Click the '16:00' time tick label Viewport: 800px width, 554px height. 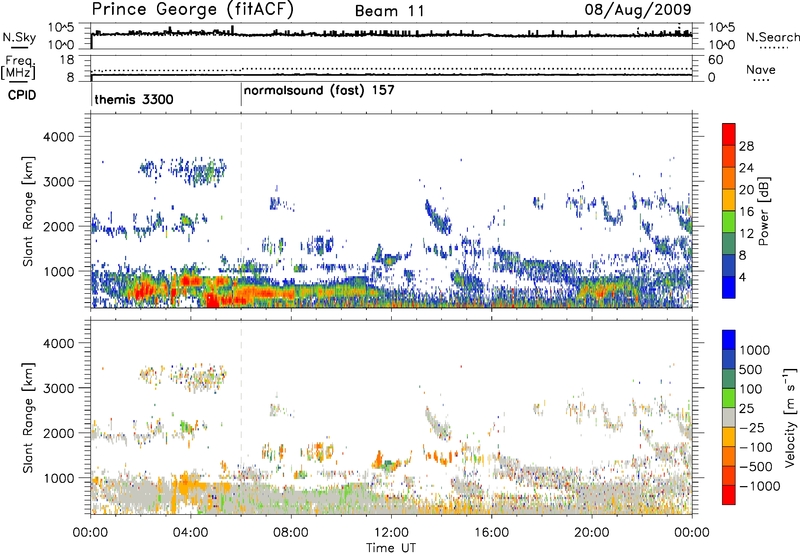click(x=491, y=533)
